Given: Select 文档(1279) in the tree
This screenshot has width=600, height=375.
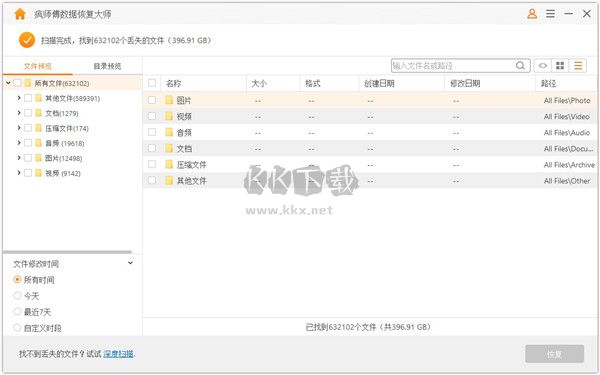Looking at the screenshot, I should coord(62,113).
